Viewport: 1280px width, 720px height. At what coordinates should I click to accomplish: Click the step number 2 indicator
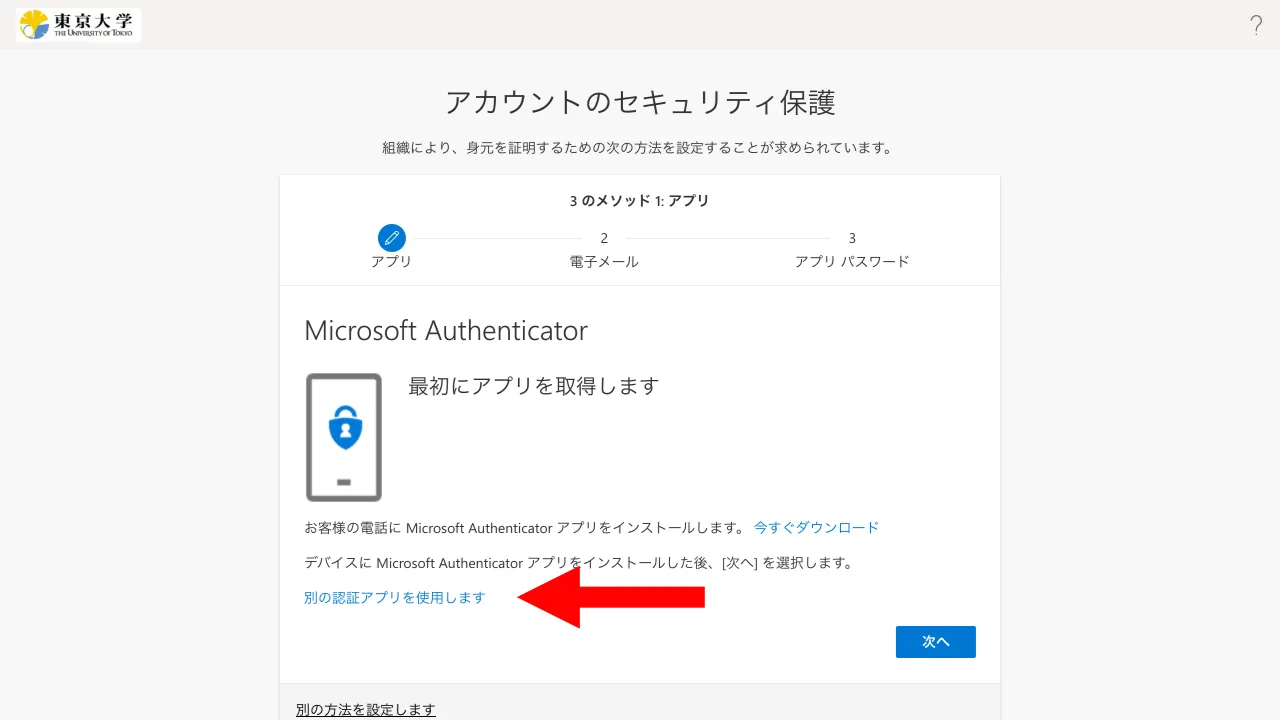604,238
